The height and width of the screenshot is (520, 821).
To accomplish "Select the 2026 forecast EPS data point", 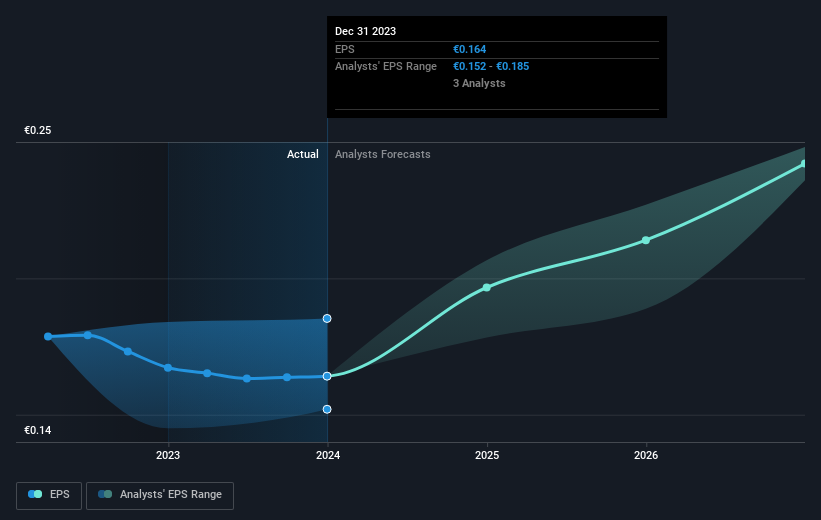I will [646, 240].
